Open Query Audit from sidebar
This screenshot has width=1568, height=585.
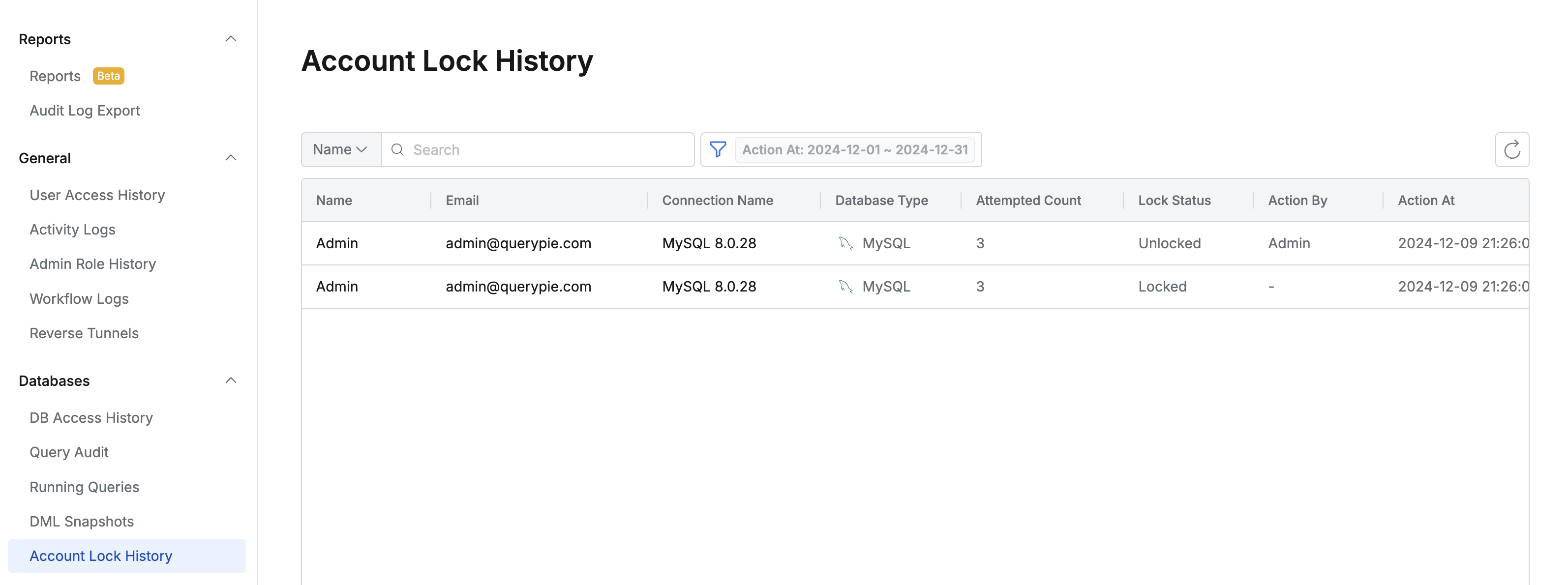[x=69, y=452]
